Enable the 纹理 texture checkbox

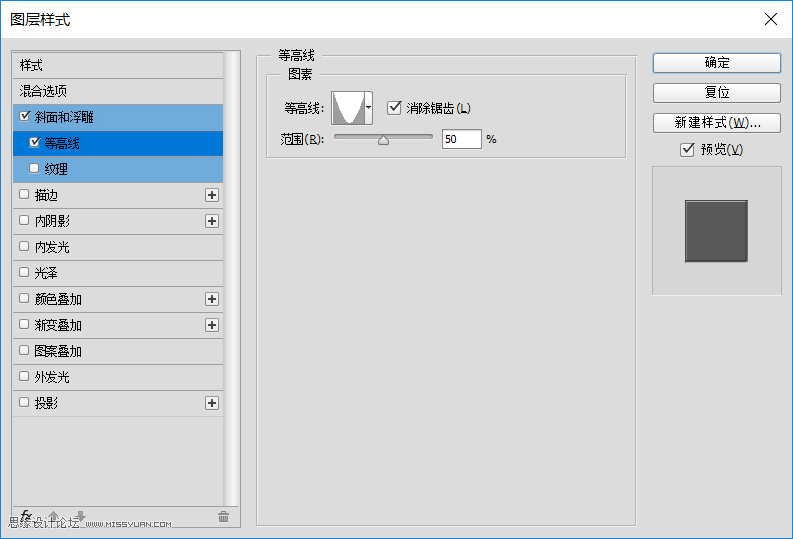(x=35, y=169)
